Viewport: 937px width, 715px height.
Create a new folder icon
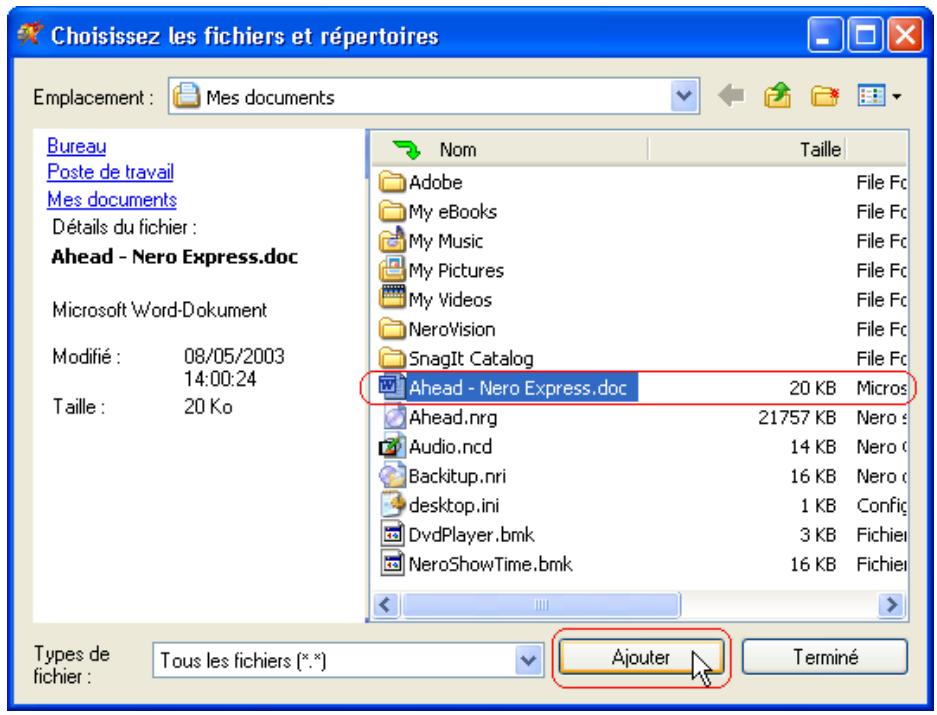825,96
